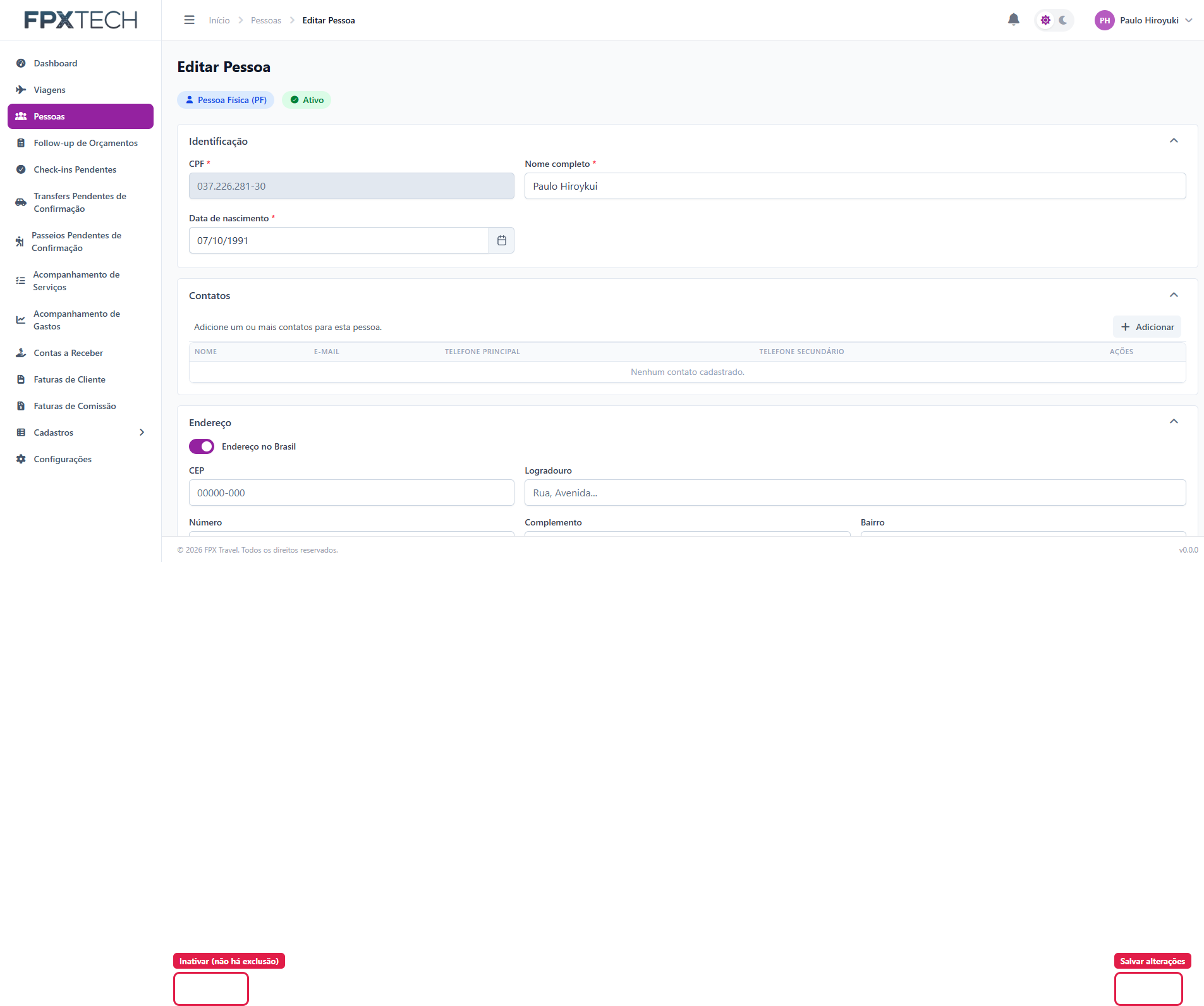
Task: Toggle Endereço no Brasil switch
Action: click(x=202, y=446)
